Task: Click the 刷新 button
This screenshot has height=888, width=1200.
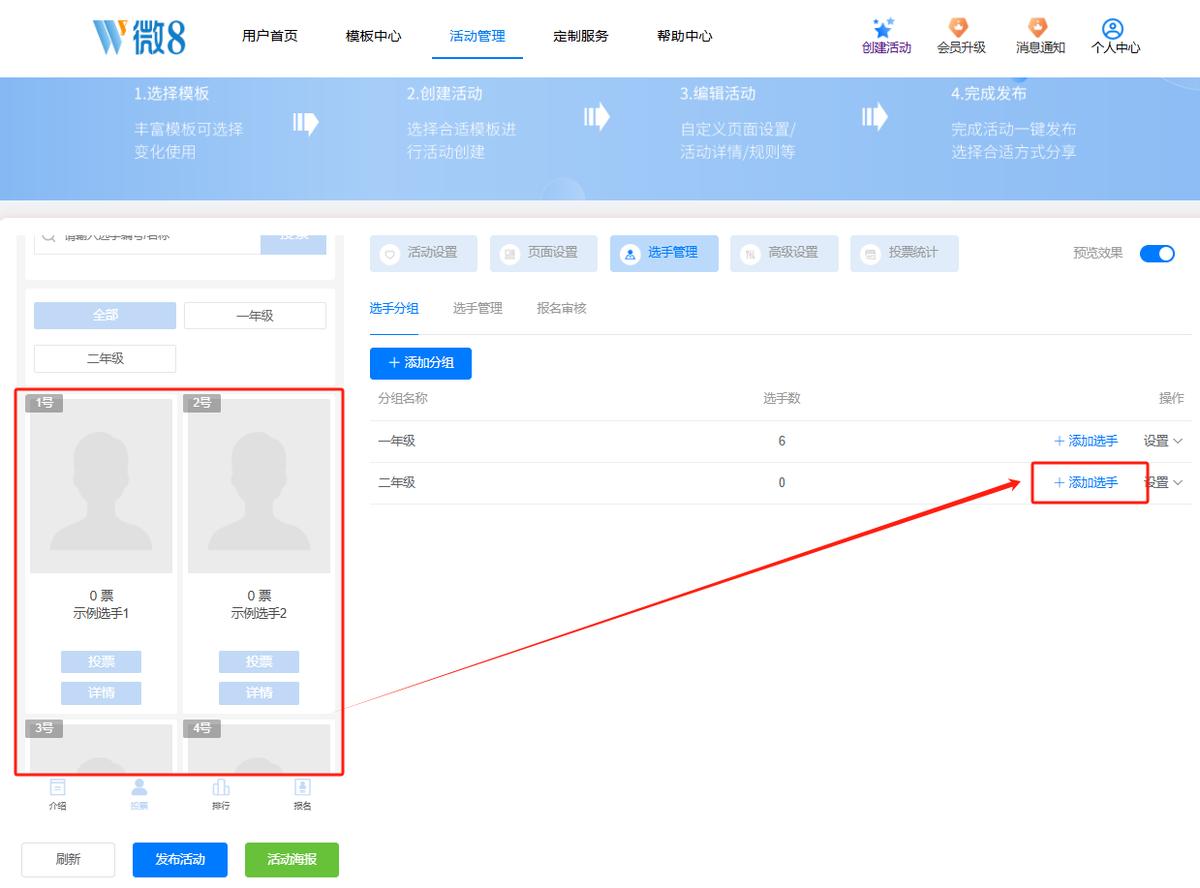Action: click(x=68, y=860)
